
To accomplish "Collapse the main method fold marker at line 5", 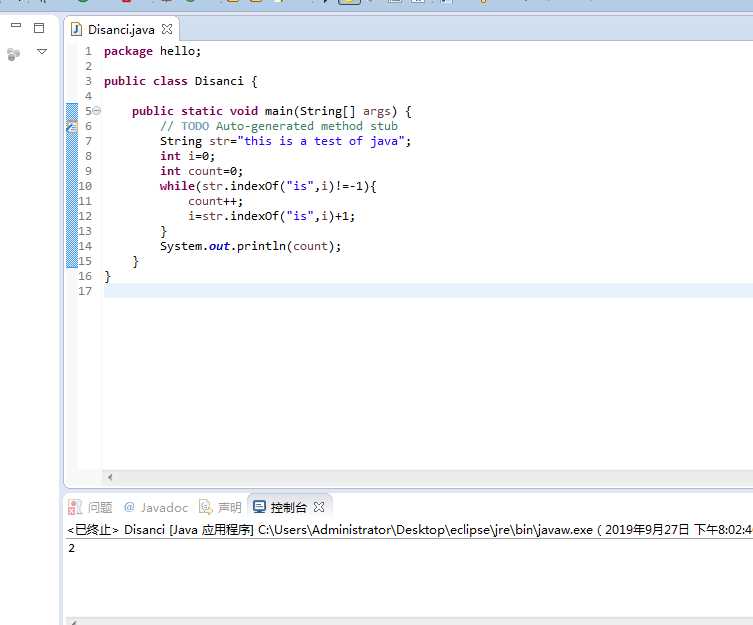I will (x=97, y=111).
